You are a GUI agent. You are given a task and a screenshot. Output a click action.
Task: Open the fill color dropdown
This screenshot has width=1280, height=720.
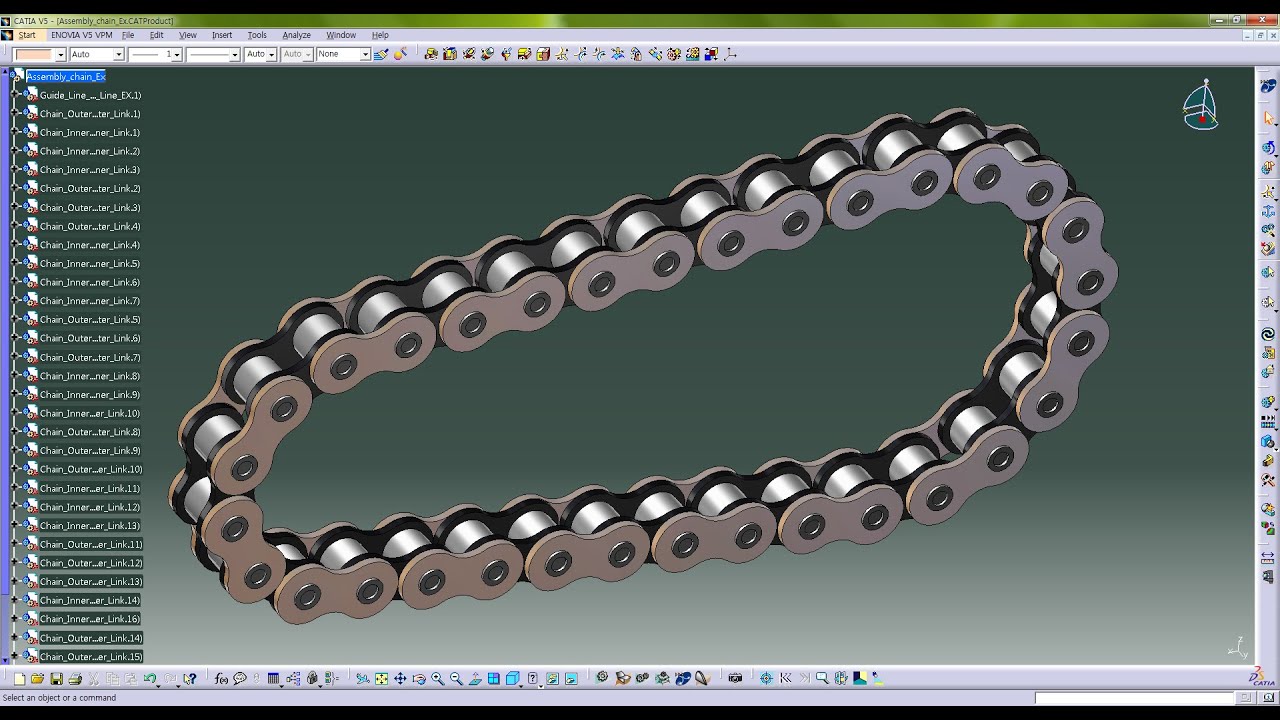[x=60, y=54]
